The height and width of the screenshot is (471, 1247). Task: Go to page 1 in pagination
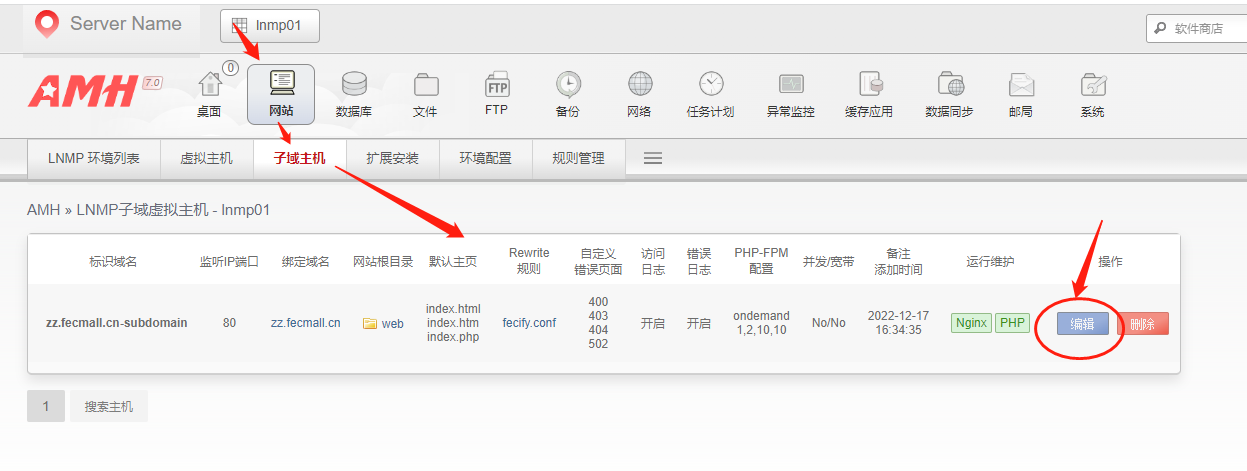pyautogui.click(x=46, y=406)
